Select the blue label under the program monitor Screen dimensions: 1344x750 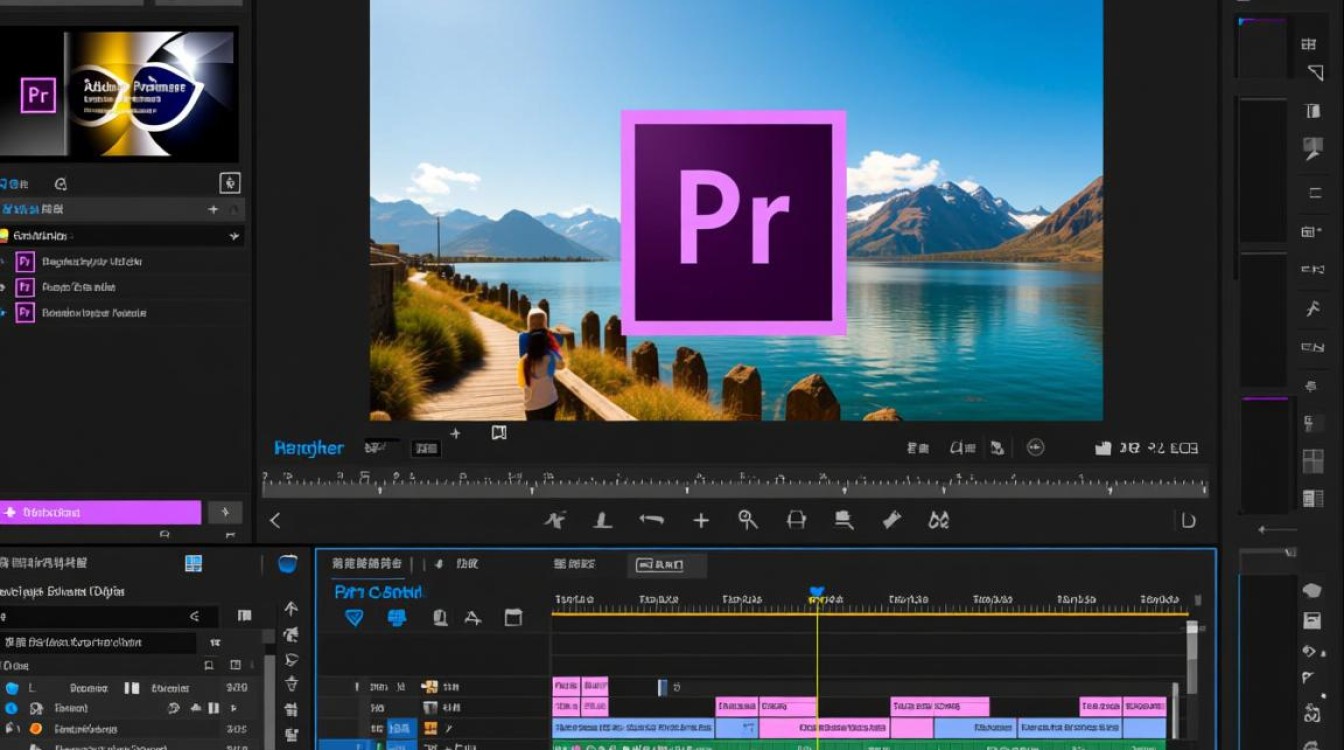309,448
